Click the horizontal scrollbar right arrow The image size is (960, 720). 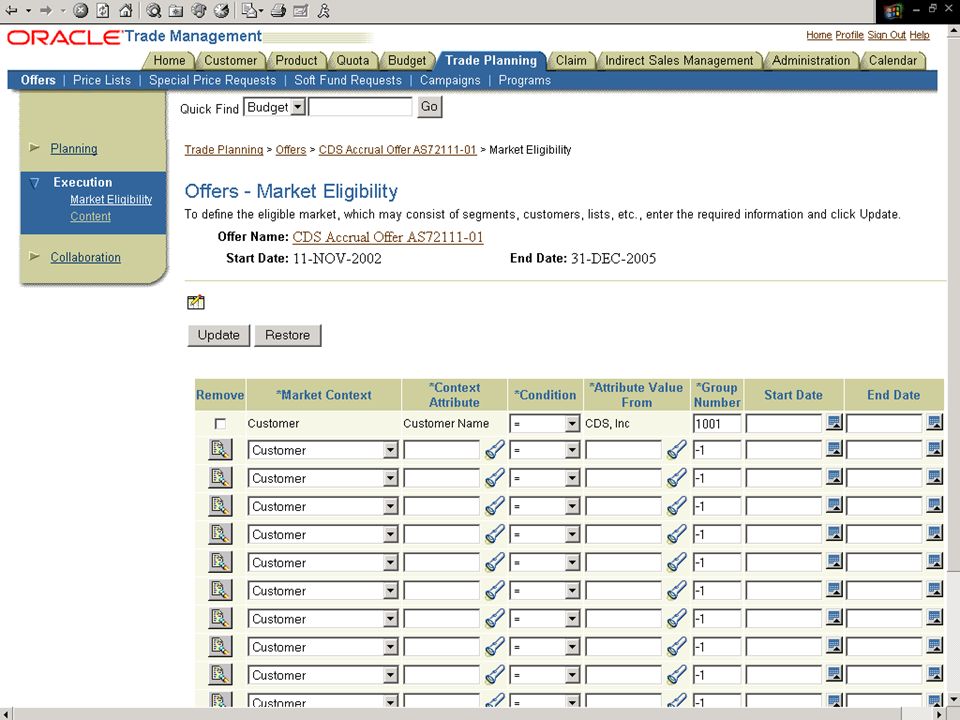click(941, 714)
